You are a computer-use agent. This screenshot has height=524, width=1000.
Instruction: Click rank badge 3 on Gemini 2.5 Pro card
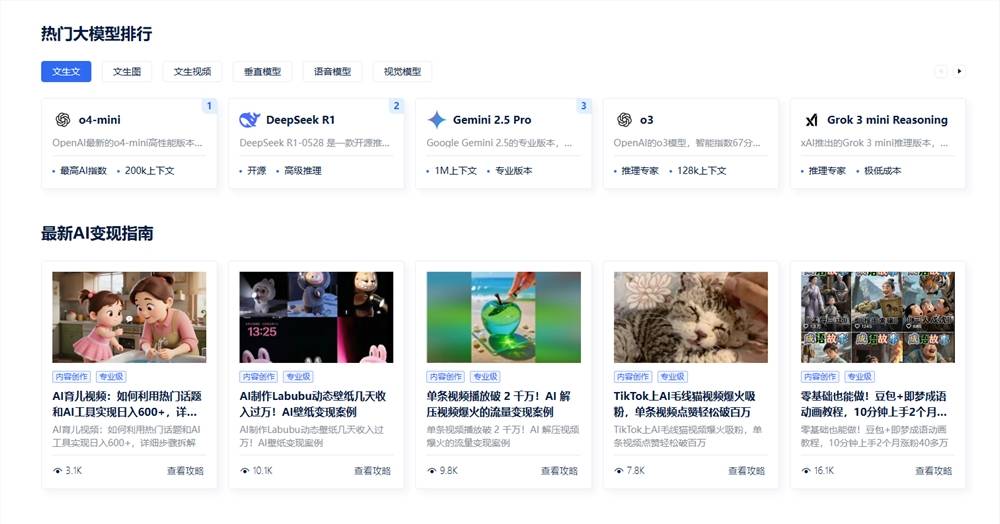pos(584,106)
